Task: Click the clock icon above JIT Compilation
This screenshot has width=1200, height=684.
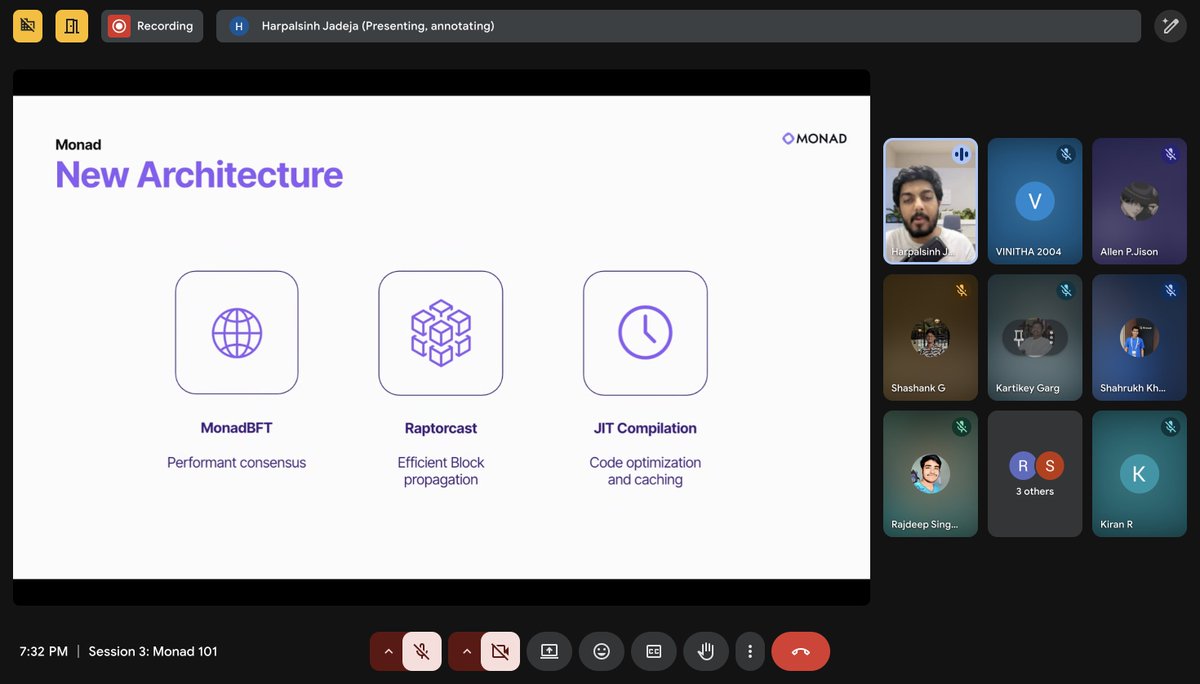Action: click(x=645, y=333)
